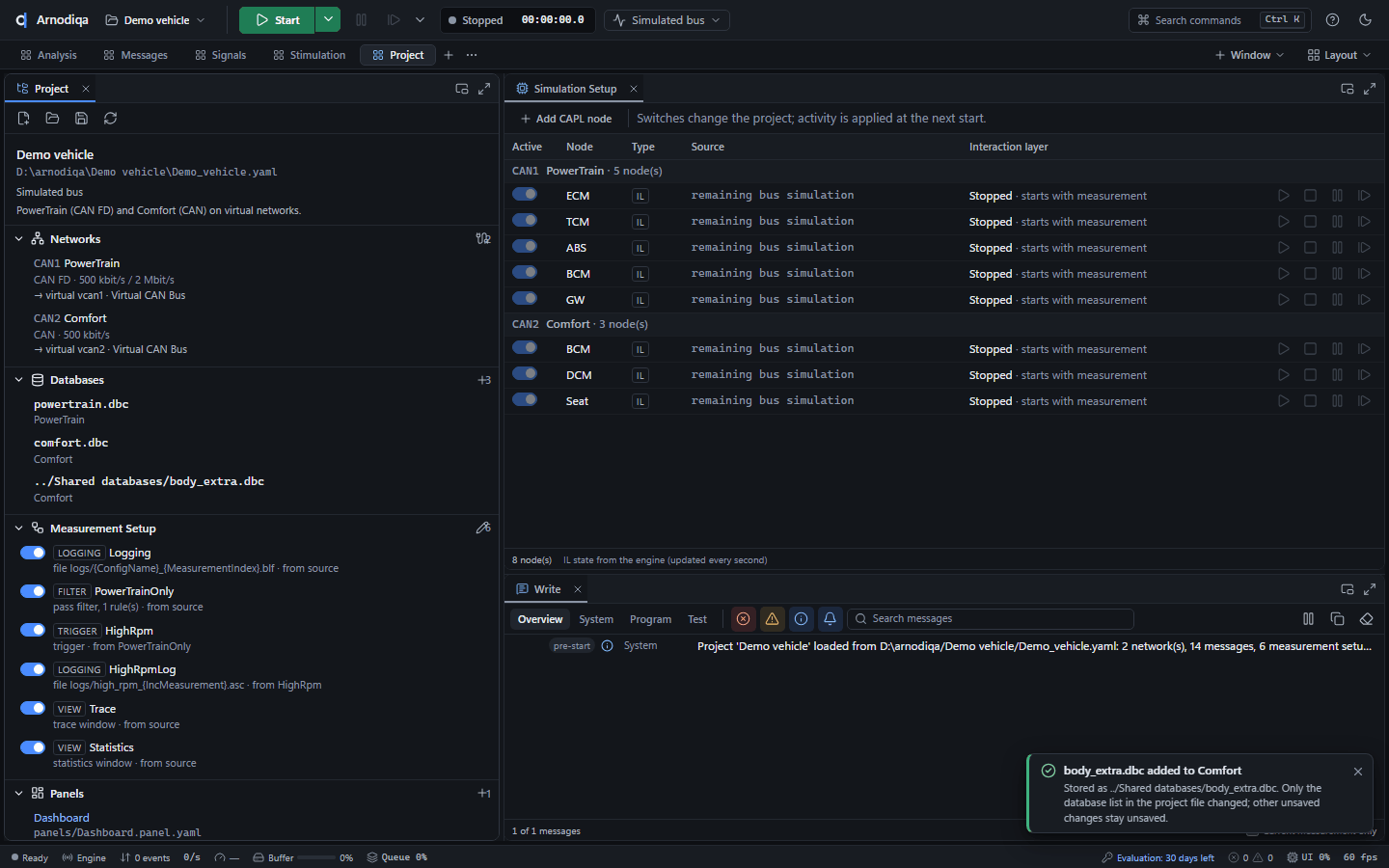This screenshot has width=1389, height=868.
Task: Click the bell notification filter icon
Action: [830, 619]
